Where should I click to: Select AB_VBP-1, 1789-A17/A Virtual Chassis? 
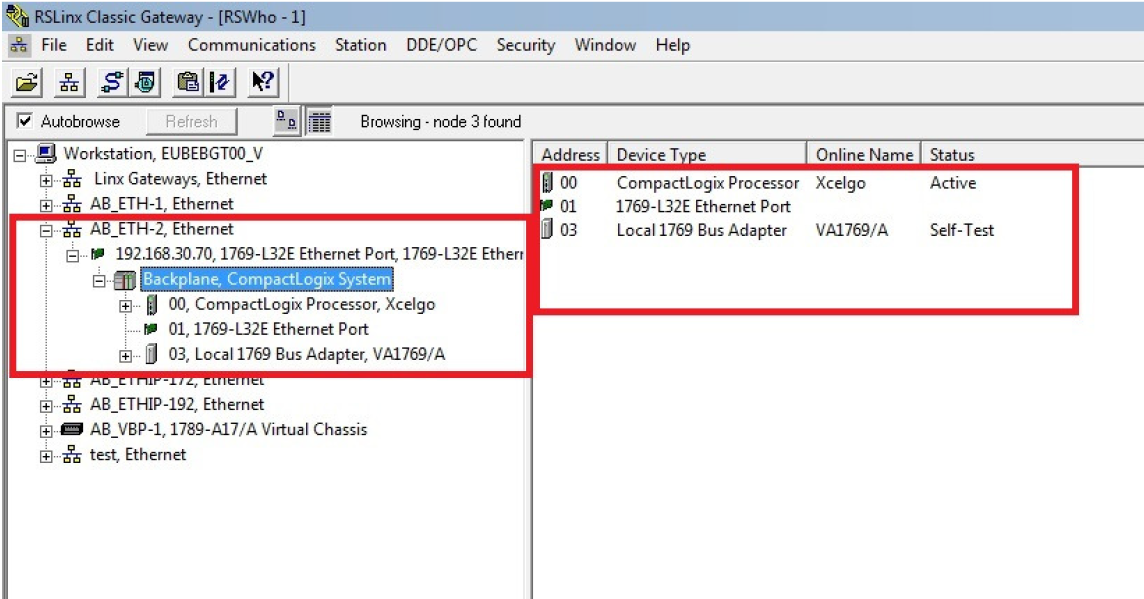click(x=228, y=430)
